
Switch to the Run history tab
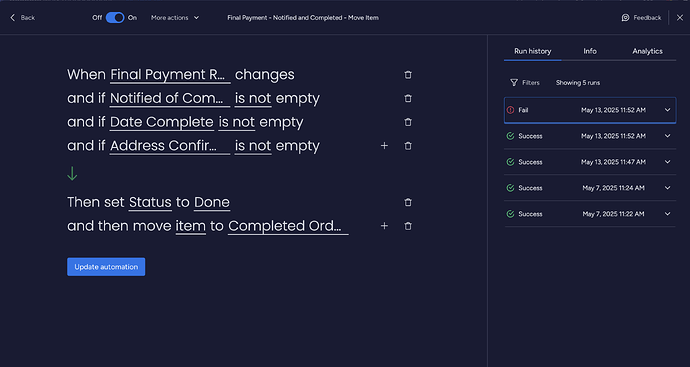(x=532, y=51)
